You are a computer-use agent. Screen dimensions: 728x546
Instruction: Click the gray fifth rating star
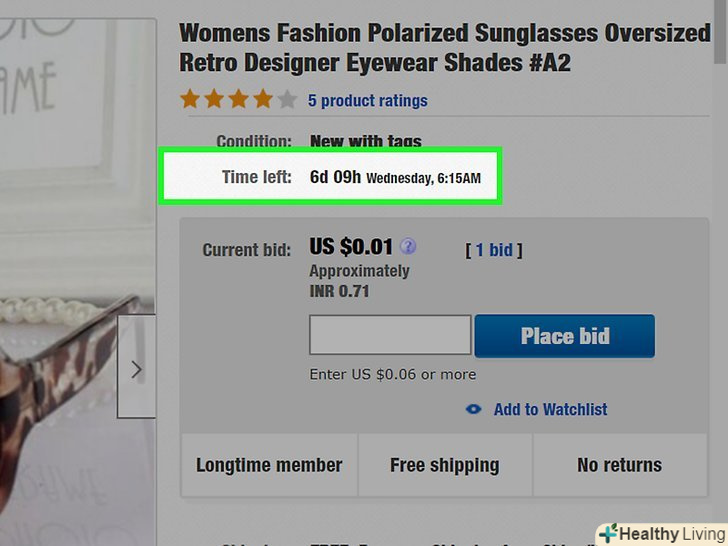click(287, 100)
